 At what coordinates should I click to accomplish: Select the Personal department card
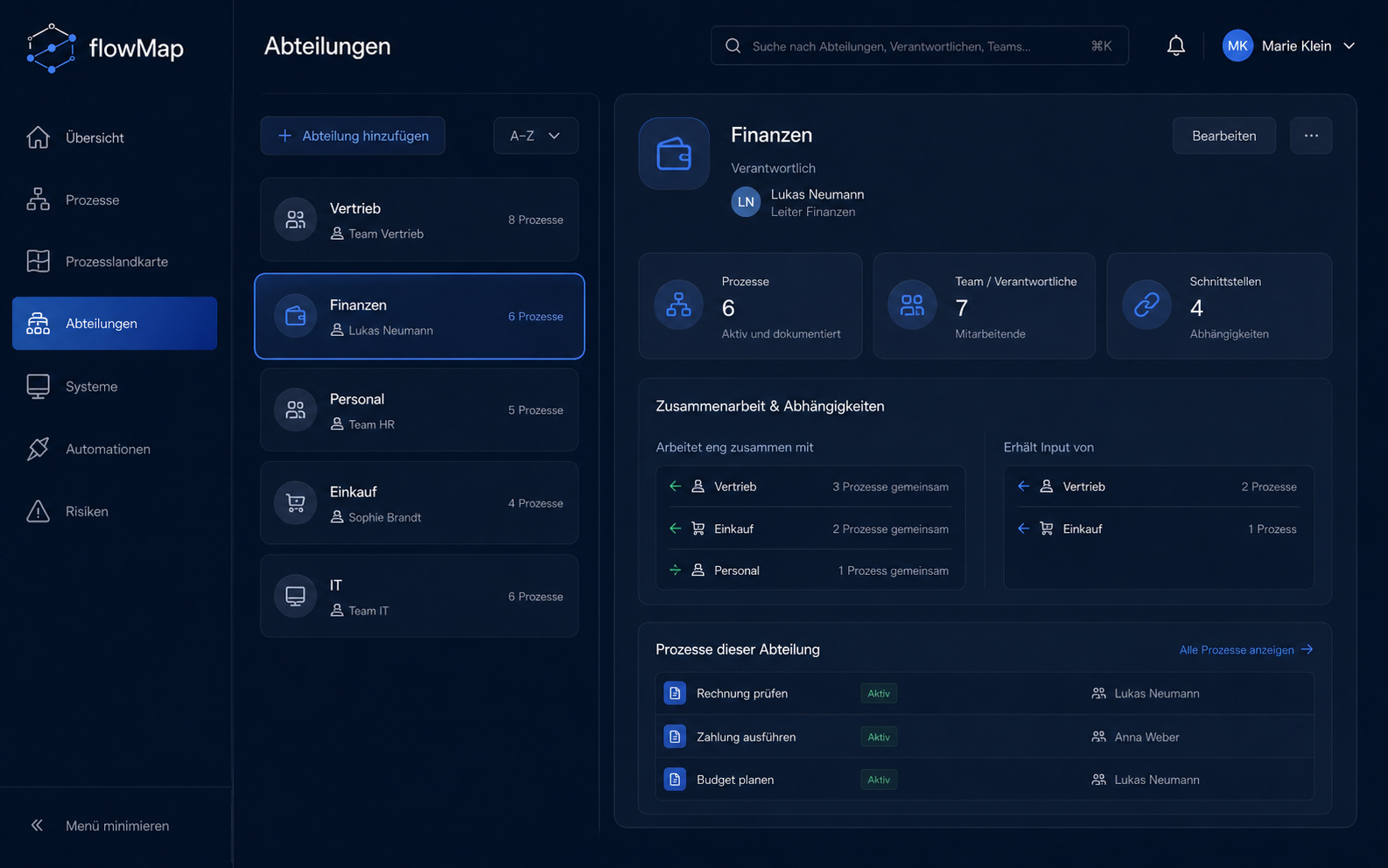[x=419, y=409]
